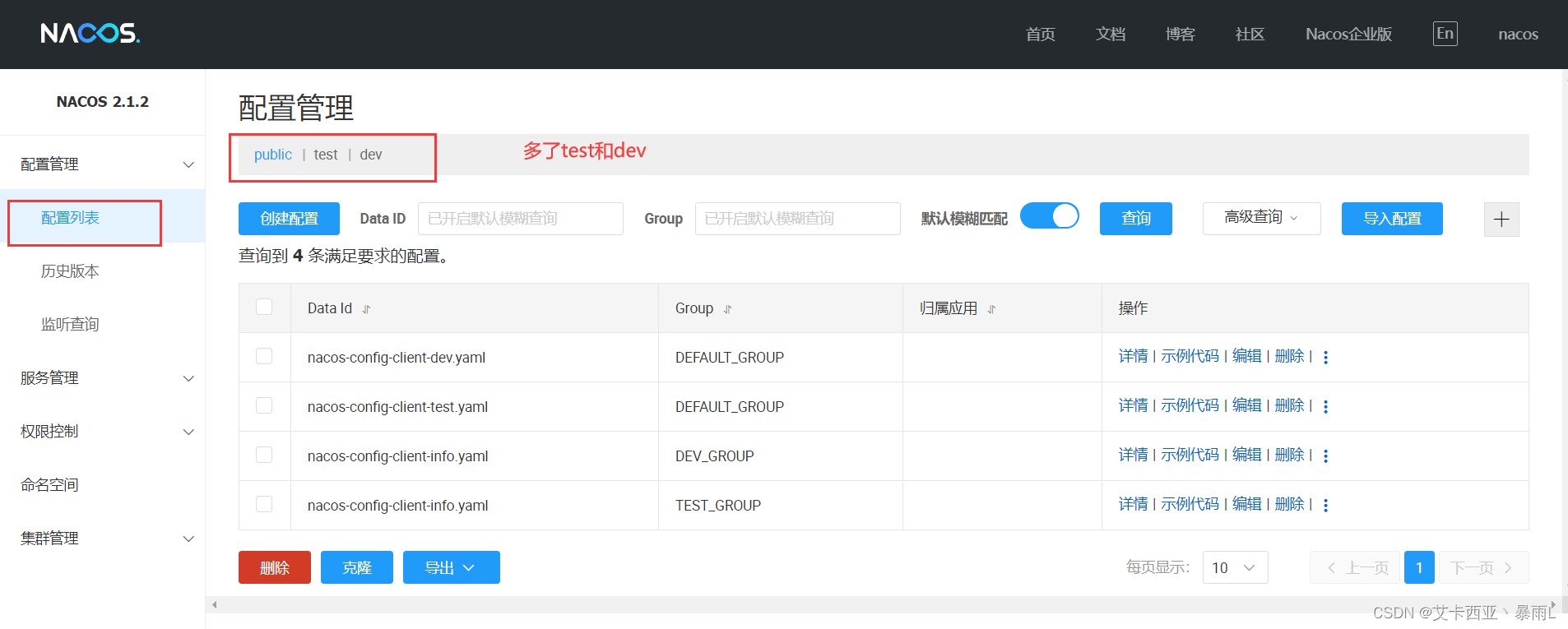1568x629 pixels.
Task: Click the horizontal scrollbar left arrow
Action: click(x=215, y=605)
